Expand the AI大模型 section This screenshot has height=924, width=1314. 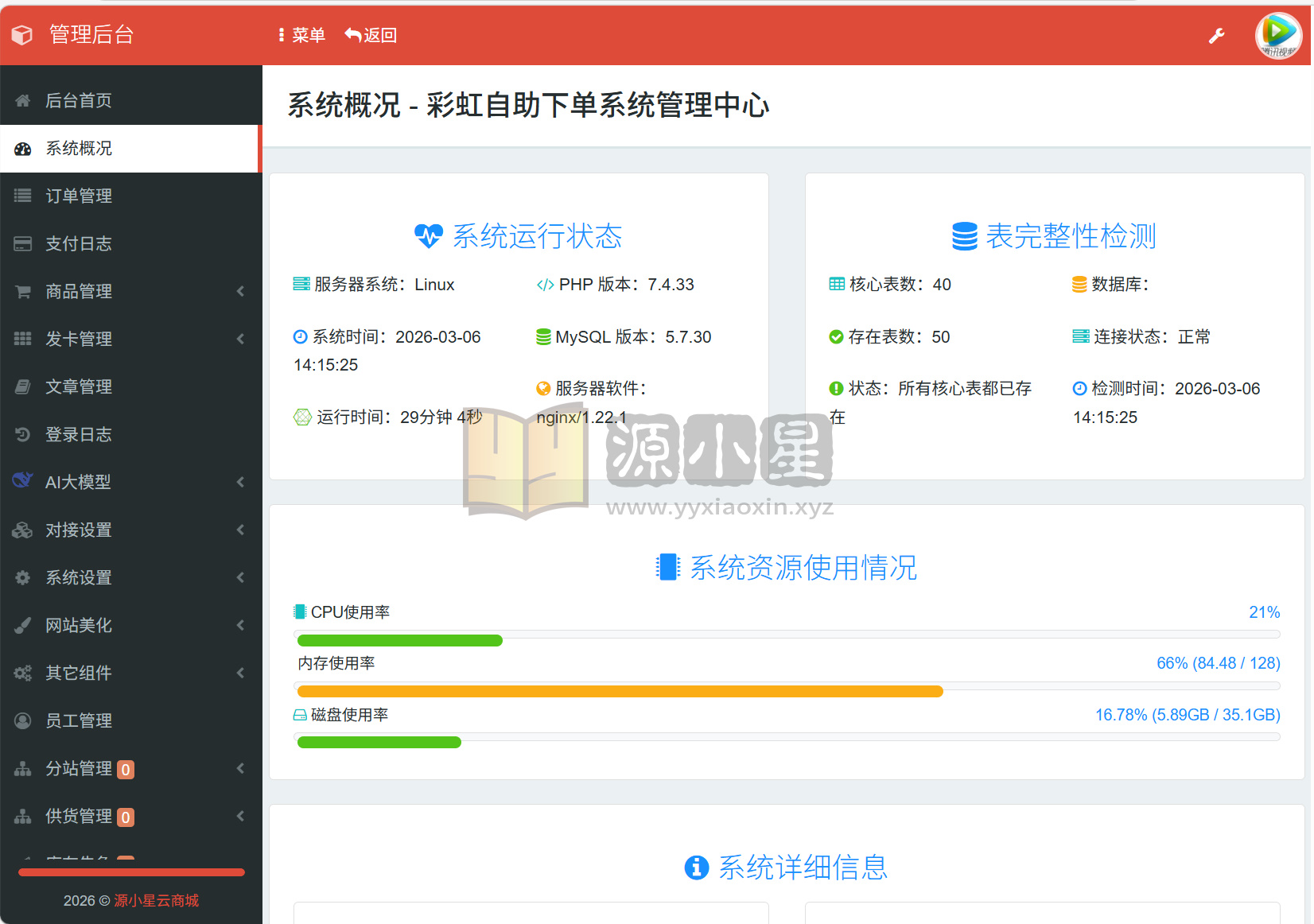(x=240, y=482)
